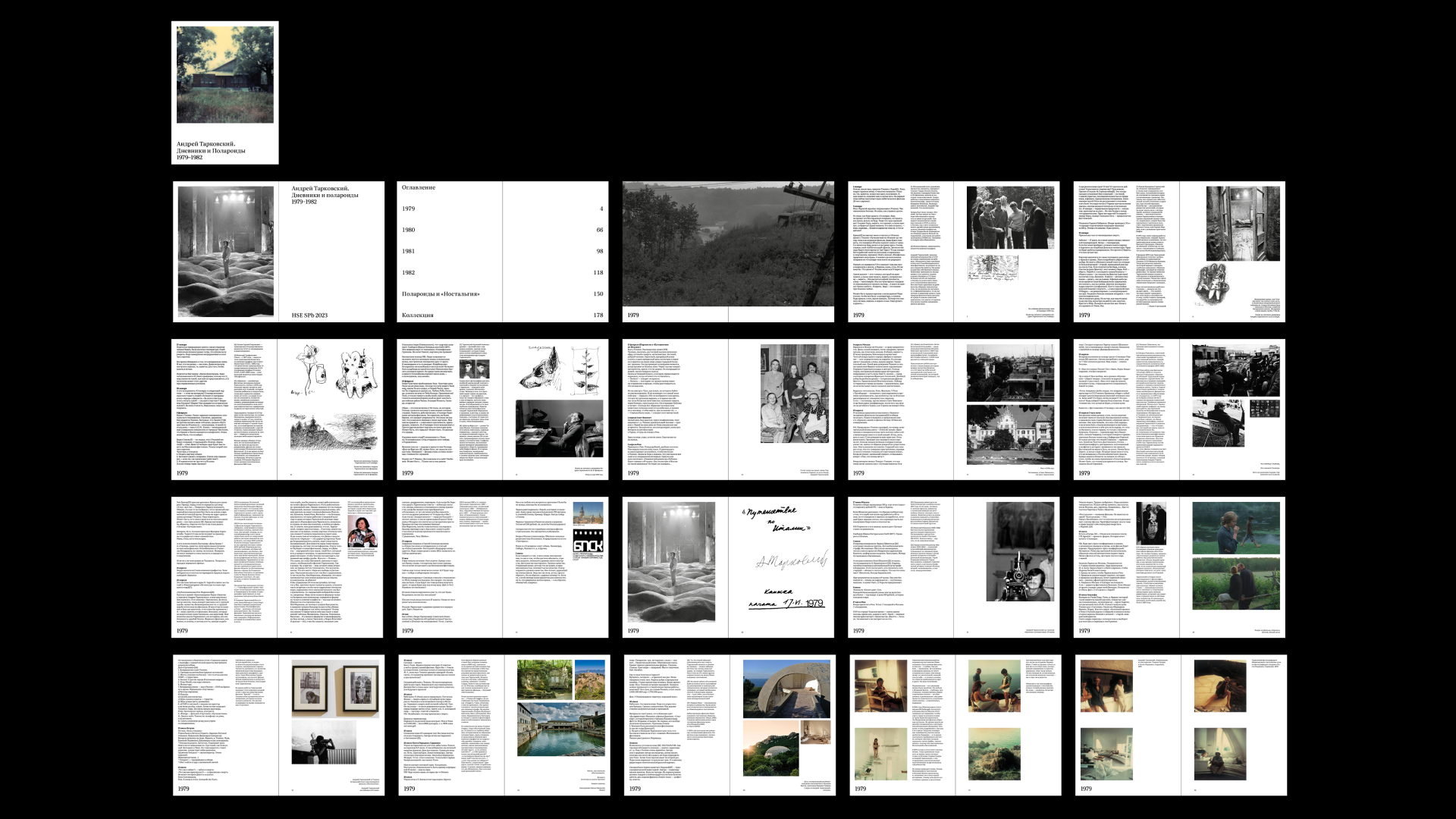
Task: Select the 'Полароиды и «Ностальгия»' contents entry
Action: click(441, 293)
